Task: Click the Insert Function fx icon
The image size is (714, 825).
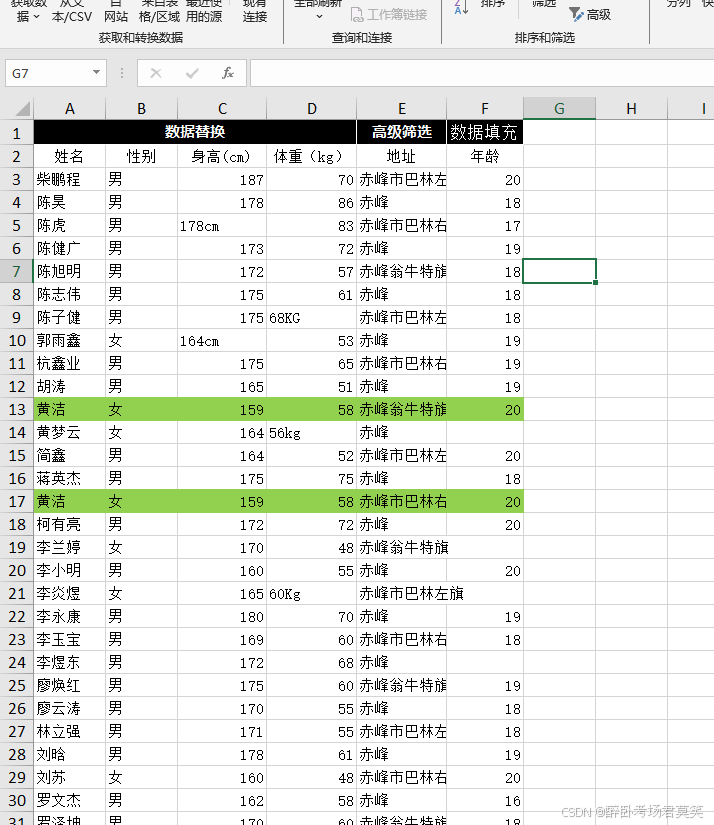Action: click(227, 73)
